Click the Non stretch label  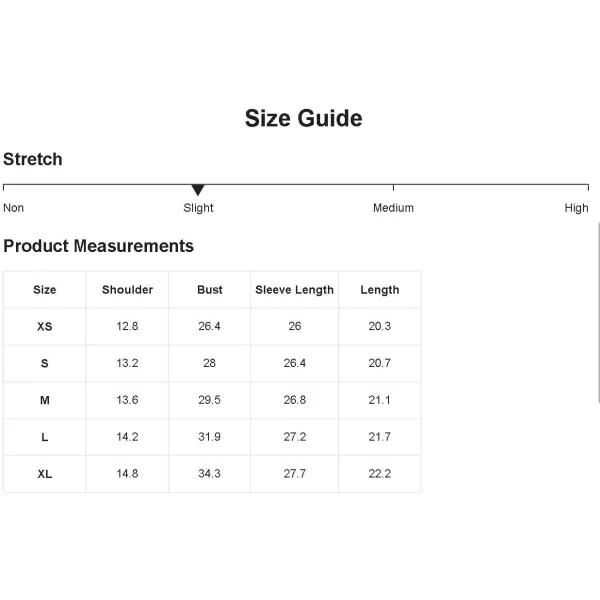pyautogui.click(x=13, y=208)
